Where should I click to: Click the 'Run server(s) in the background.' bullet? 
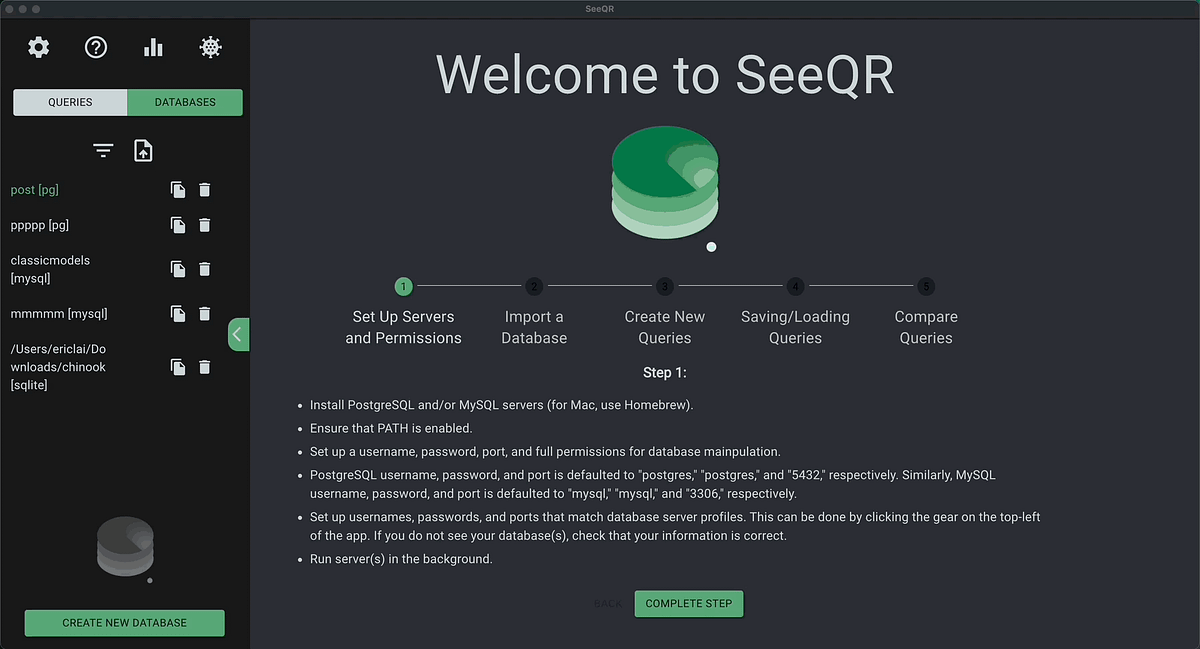tap(401, 559)
